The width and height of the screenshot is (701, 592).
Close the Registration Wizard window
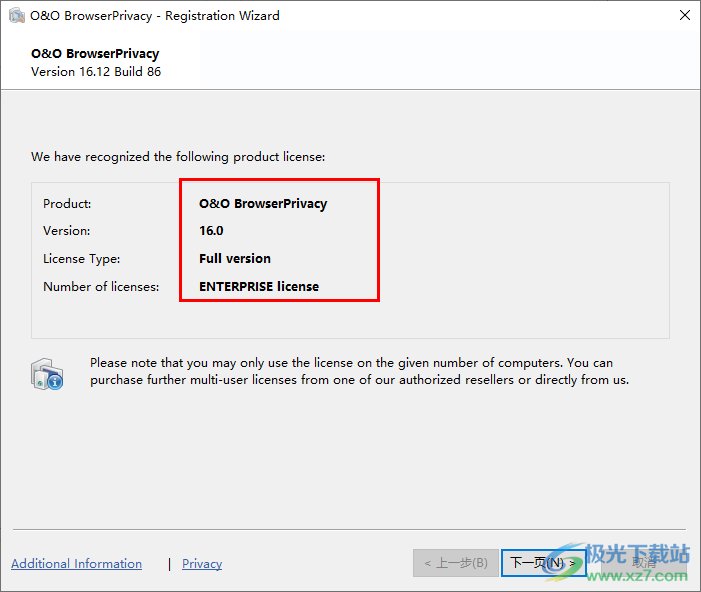[x=684, y=15]
